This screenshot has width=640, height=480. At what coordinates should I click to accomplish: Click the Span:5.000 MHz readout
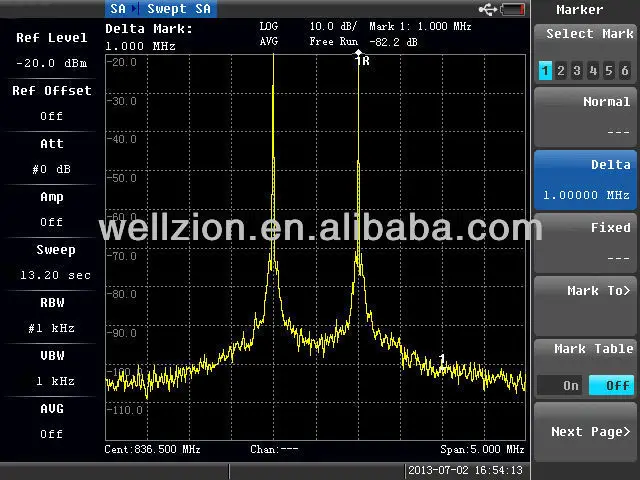[x=482, y=449]
